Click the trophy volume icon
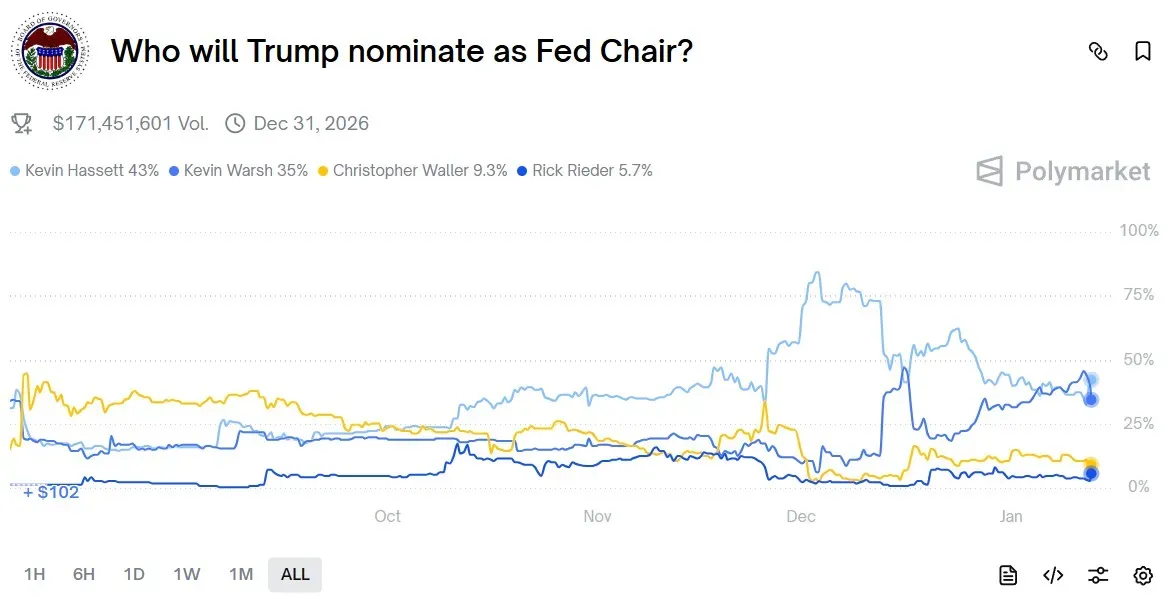1173x602 pixels. [x=21, y=124]
